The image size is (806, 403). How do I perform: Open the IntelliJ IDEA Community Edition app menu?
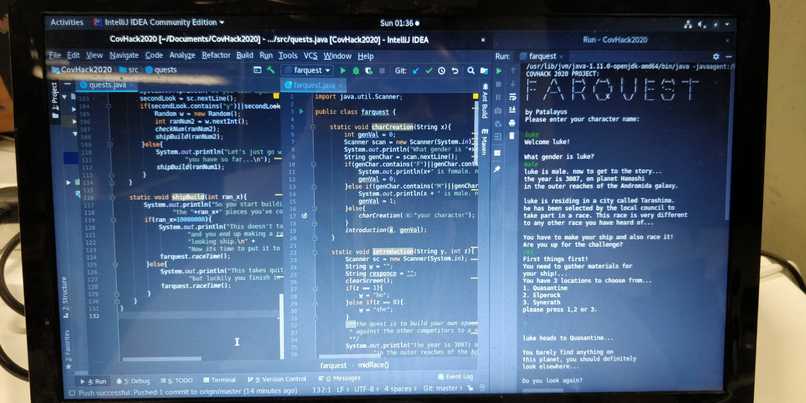[159, 22]
